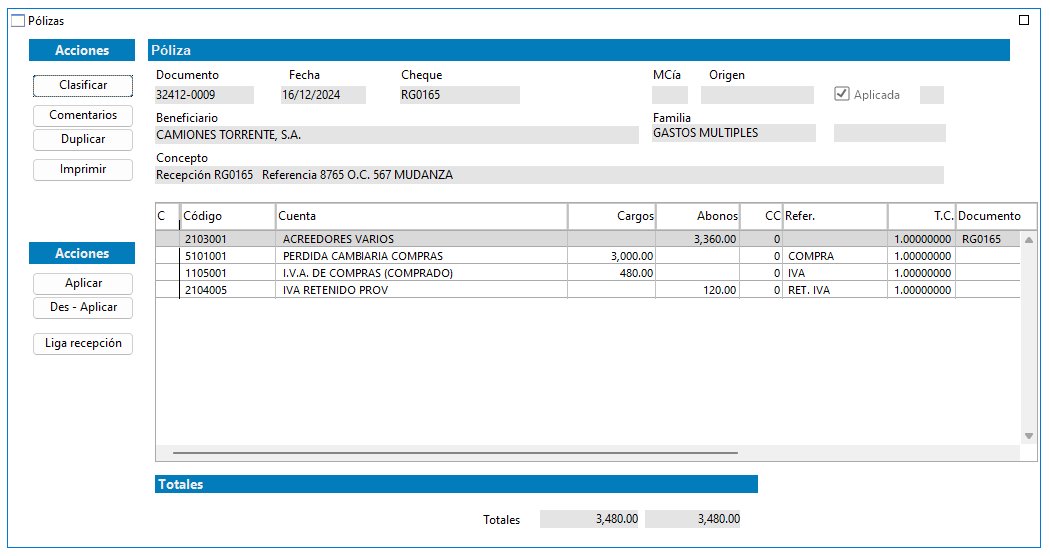Image resolution: width=1050 pixels, height=556 pixels.
Task: Click the RG0165 document cell in grid
Action: tap(988, 239)
